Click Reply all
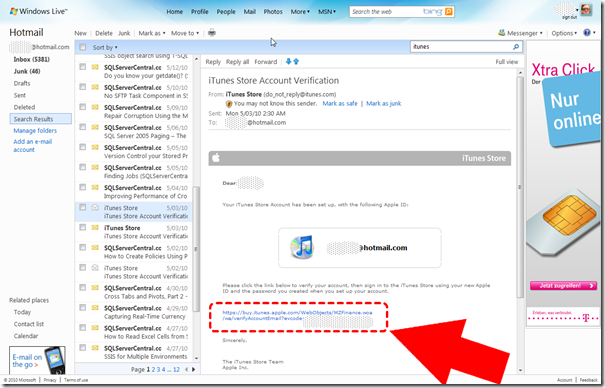This screenshot has height=388, width=605. point(237,62)
